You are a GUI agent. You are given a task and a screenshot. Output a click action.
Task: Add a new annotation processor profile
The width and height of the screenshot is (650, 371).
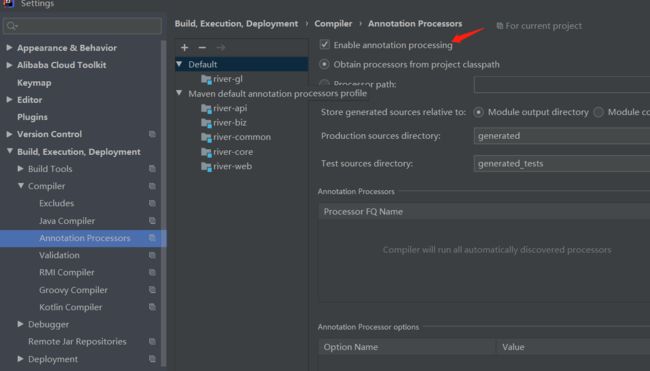coord(184,48)
